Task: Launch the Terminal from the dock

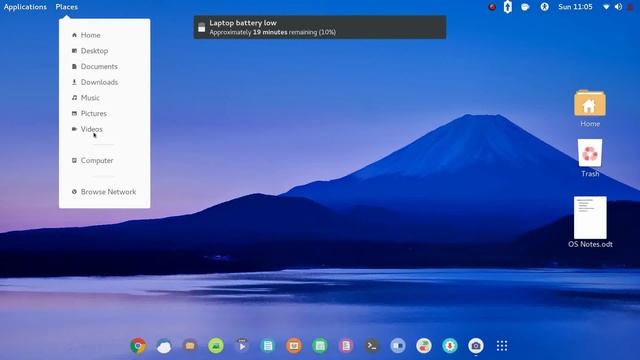Action: [372, 346]
